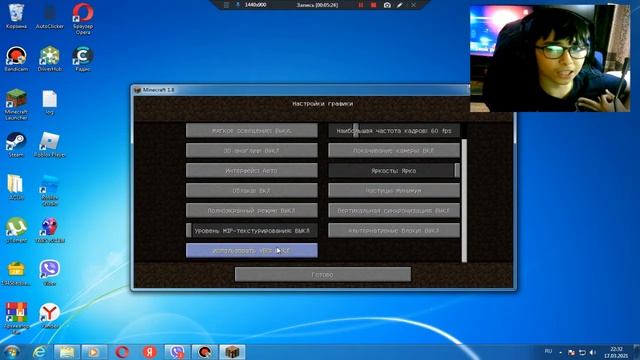Open the Steam desktop shortcut
The width and height of the screenshot is (640, 360).
pos(16,145)
